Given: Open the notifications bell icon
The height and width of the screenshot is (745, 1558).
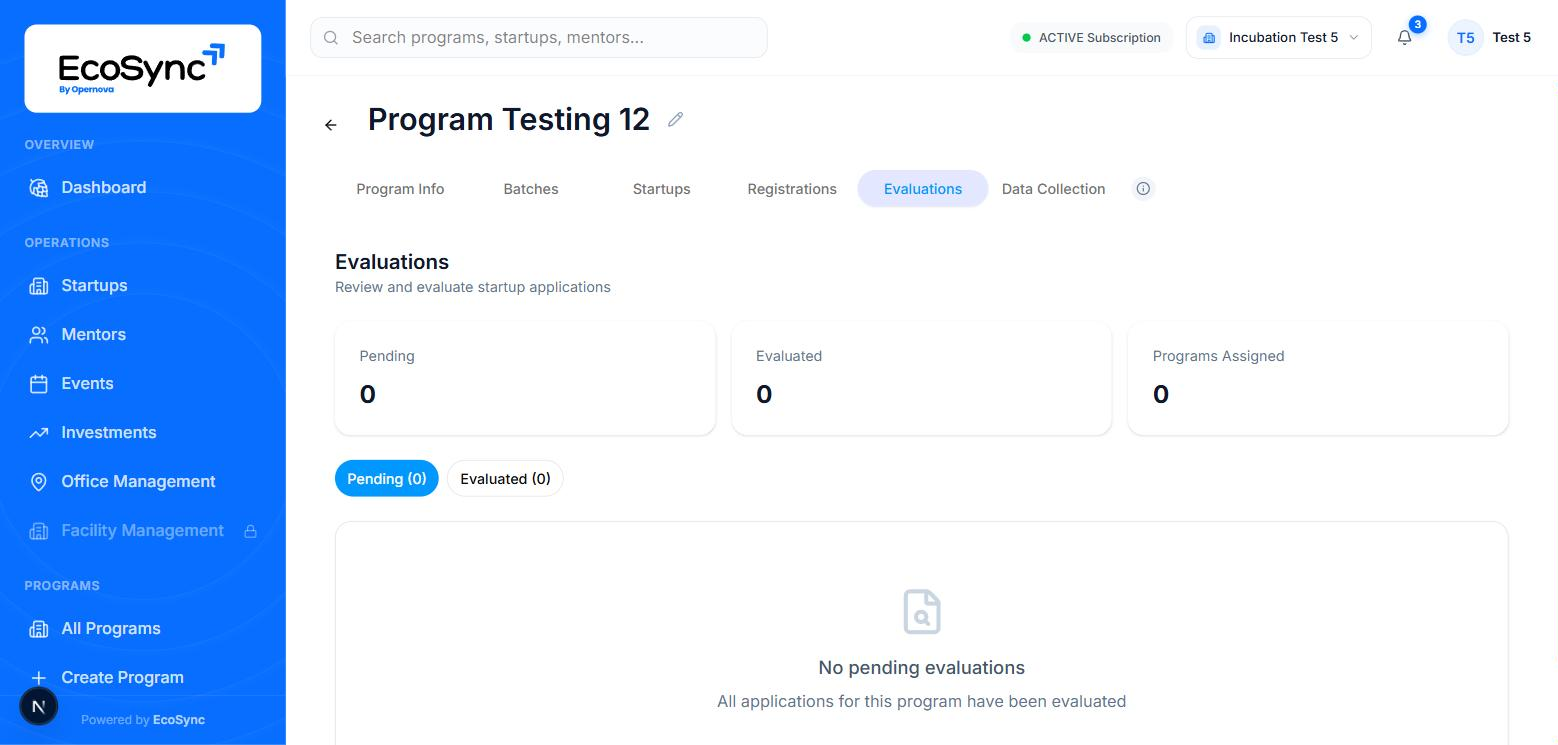Looking at the screenshot, I should (1404, 38).
